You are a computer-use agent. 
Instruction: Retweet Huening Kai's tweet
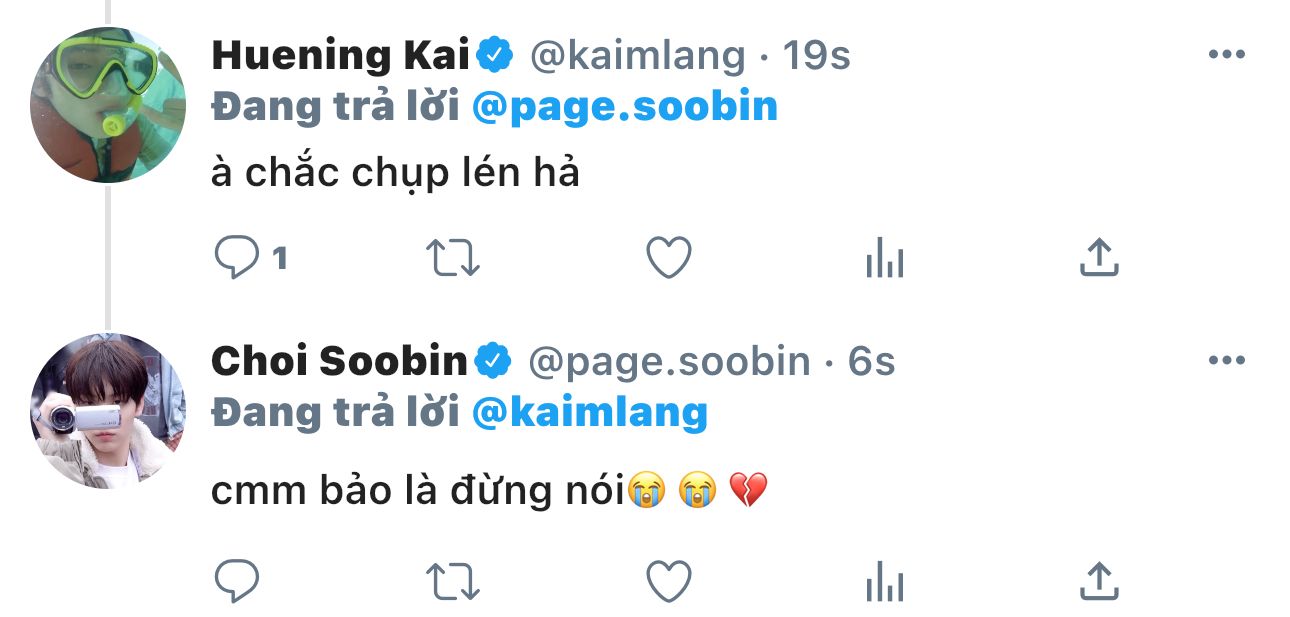453,259
